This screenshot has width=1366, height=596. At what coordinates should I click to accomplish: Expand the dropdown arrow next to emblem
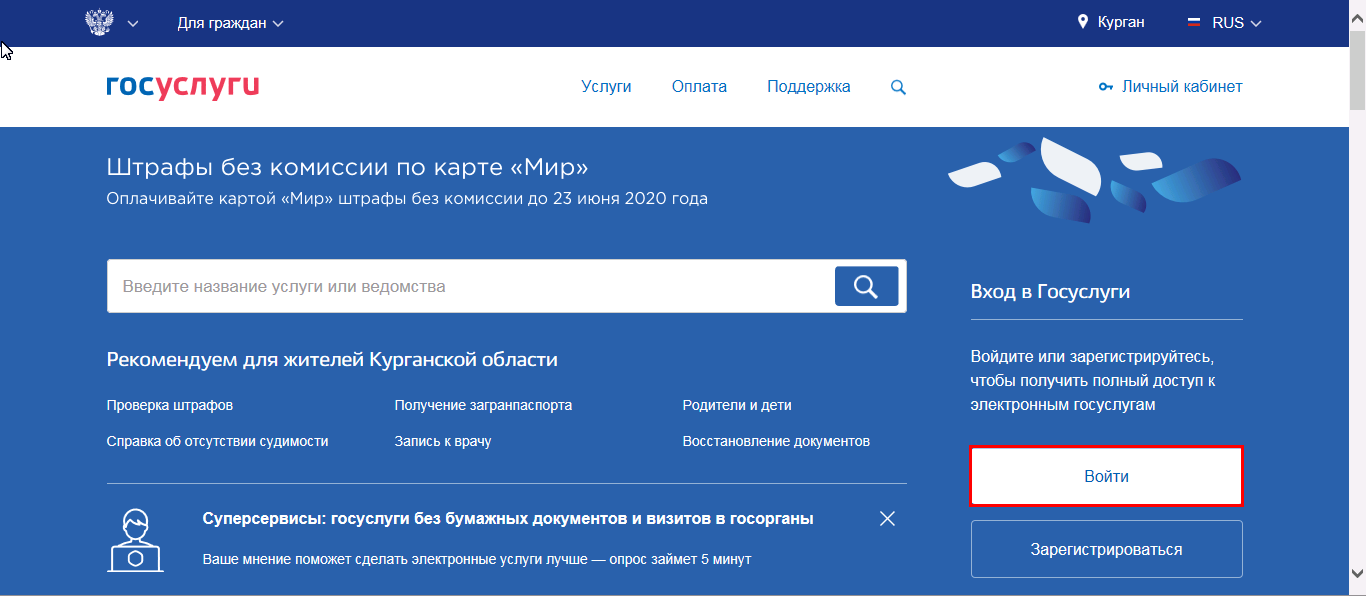coord(133,23)
